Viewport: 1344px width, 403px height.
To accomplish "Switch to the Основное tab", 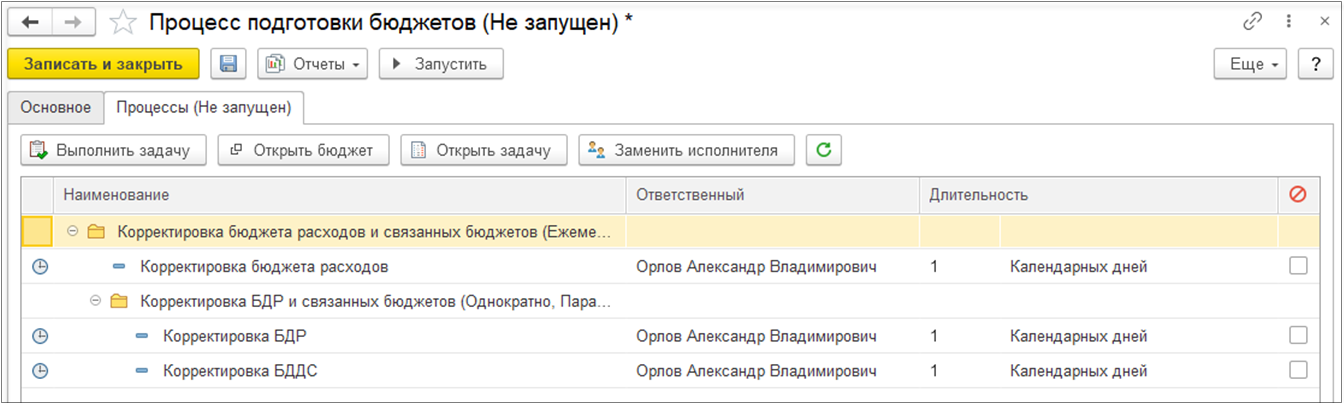I will pyautogui.click(x=56, y=107).
